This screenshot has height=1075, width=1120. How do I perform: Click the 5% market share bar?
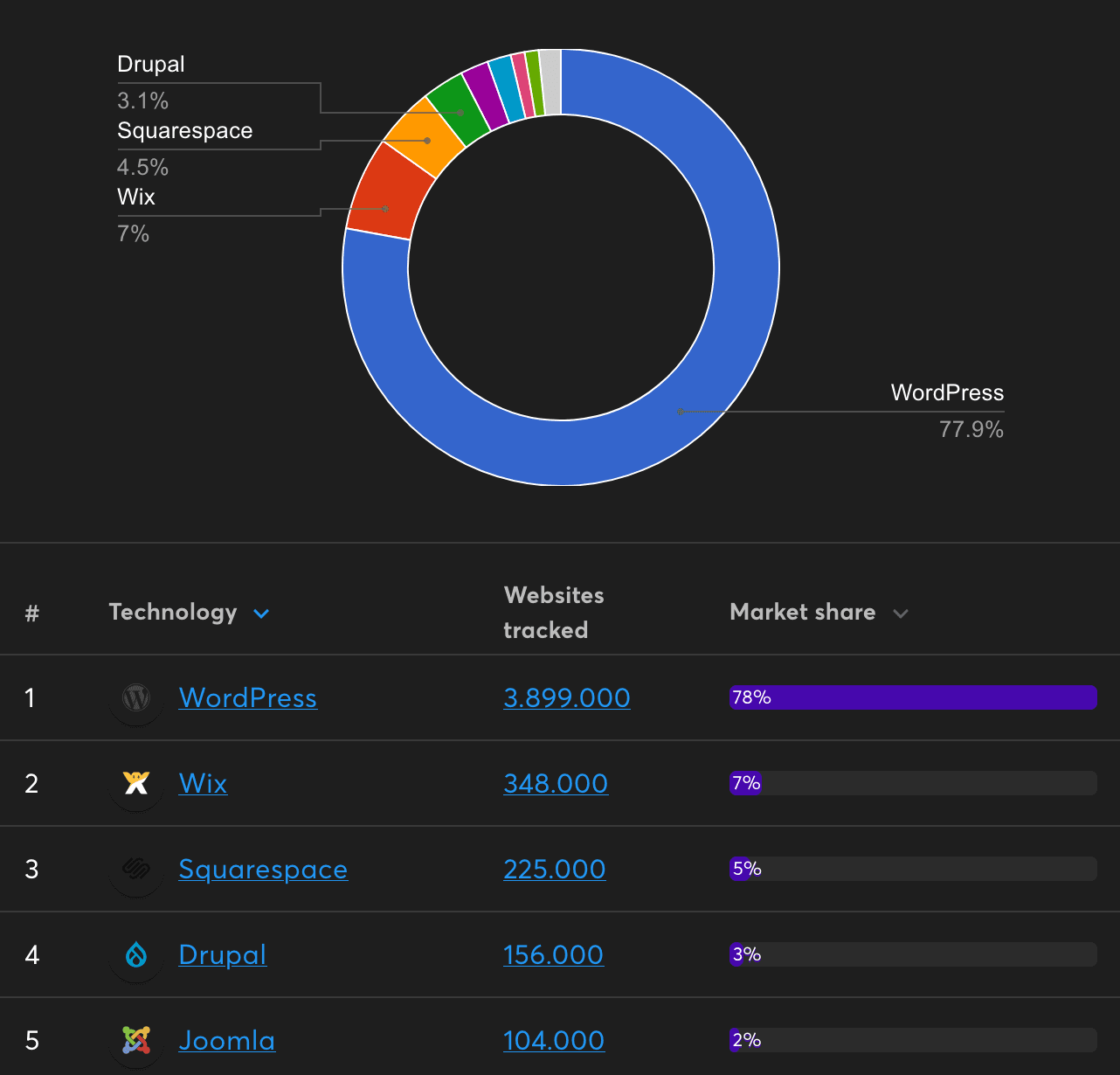click(x=913, y=869)
